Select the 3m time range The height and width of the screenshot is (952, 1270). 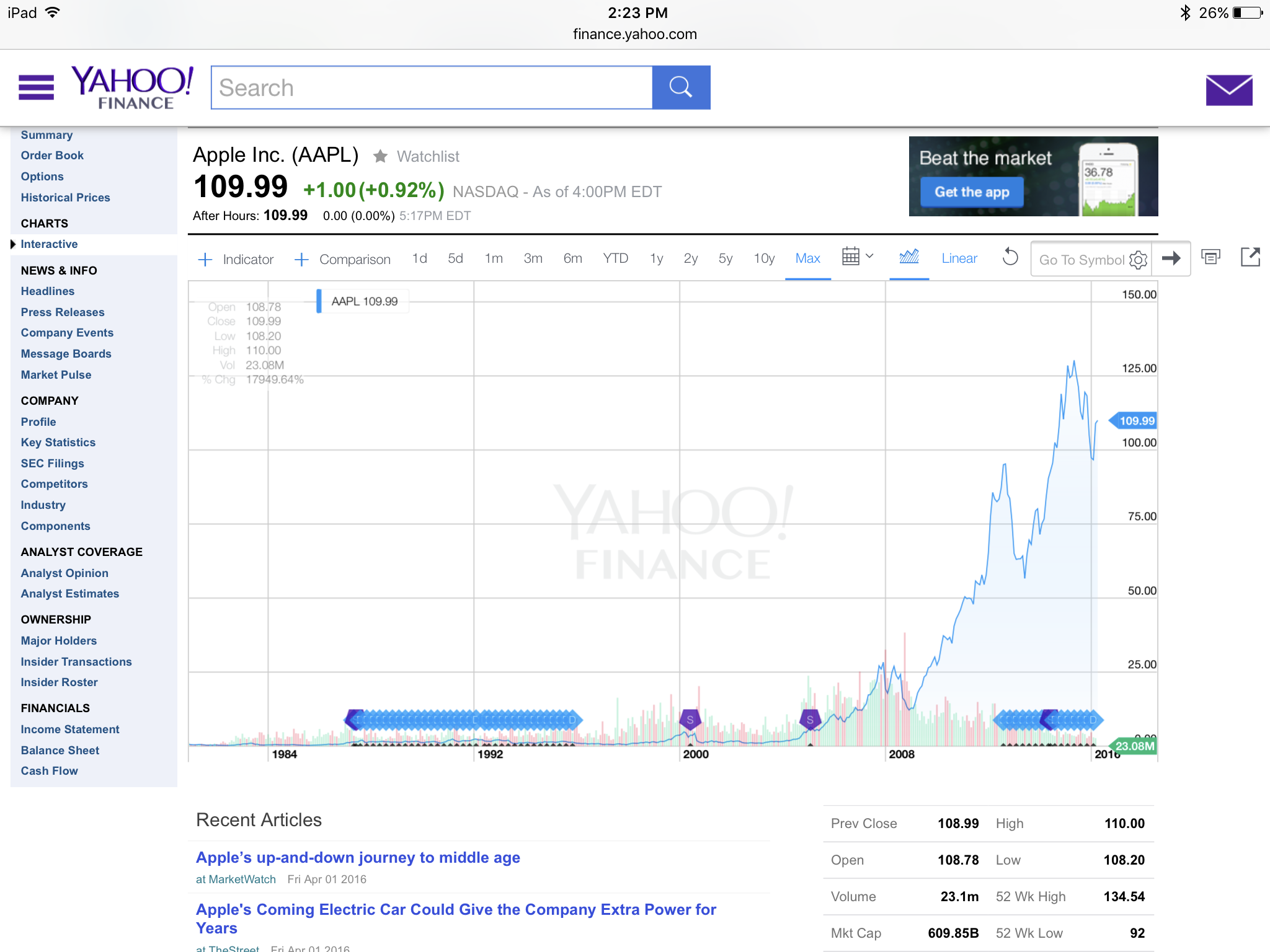pyautogui.click(x=533, y=258)
